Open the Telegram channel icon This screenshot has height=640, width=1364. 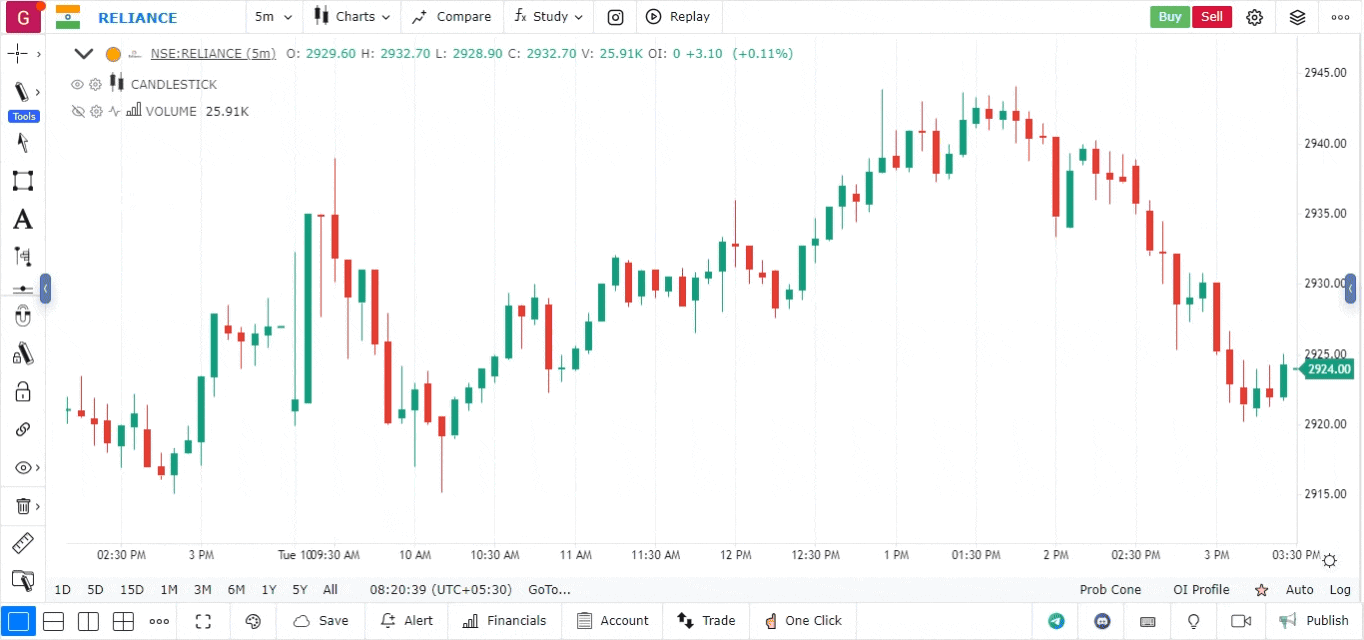(1056, 621)
